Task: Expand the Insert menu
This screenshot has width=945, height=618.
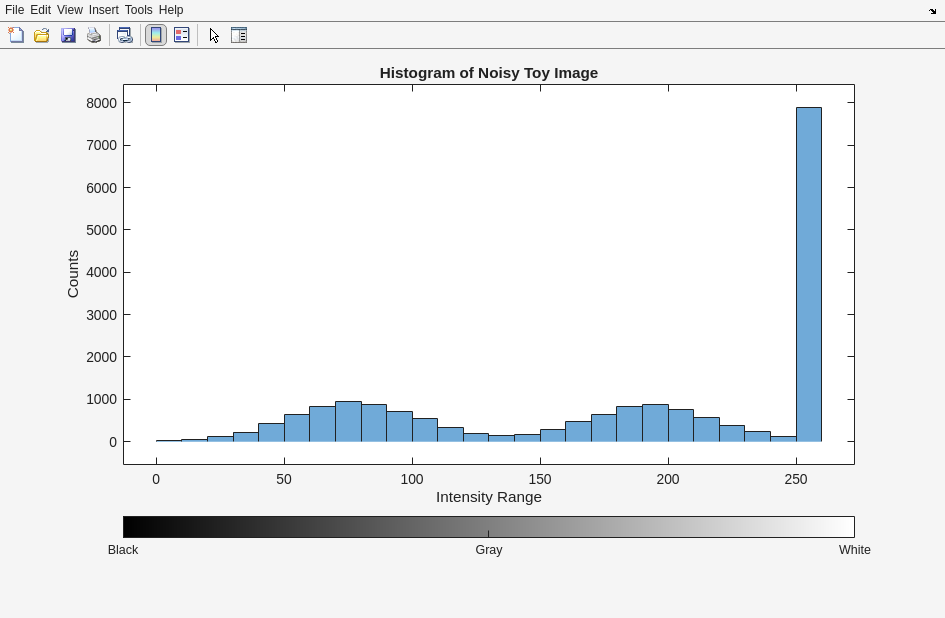Action: (103, 10)
